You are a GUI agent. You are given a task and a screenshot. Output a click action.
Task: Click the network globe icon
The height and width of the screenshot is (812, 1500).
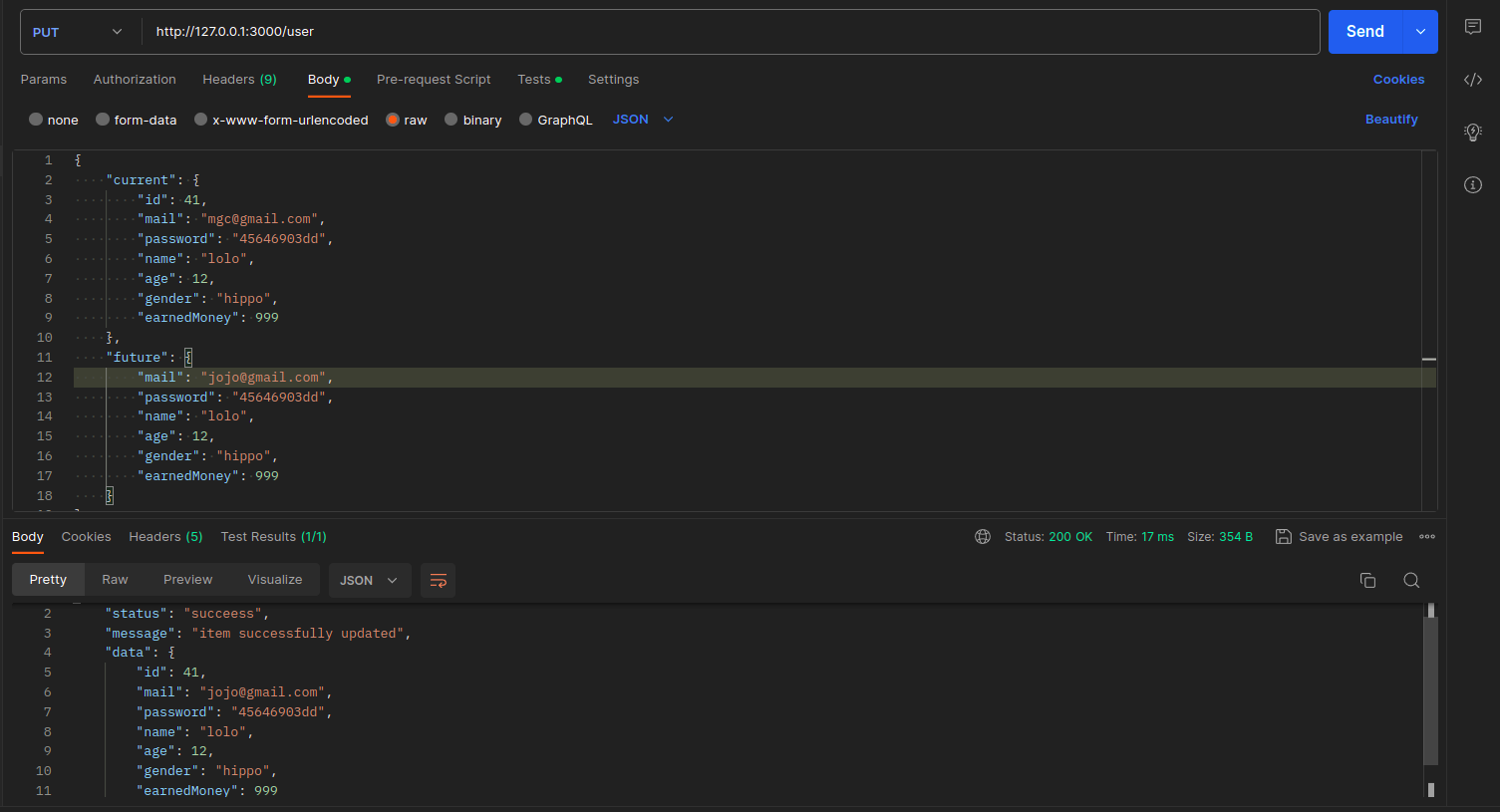point(983,537)
